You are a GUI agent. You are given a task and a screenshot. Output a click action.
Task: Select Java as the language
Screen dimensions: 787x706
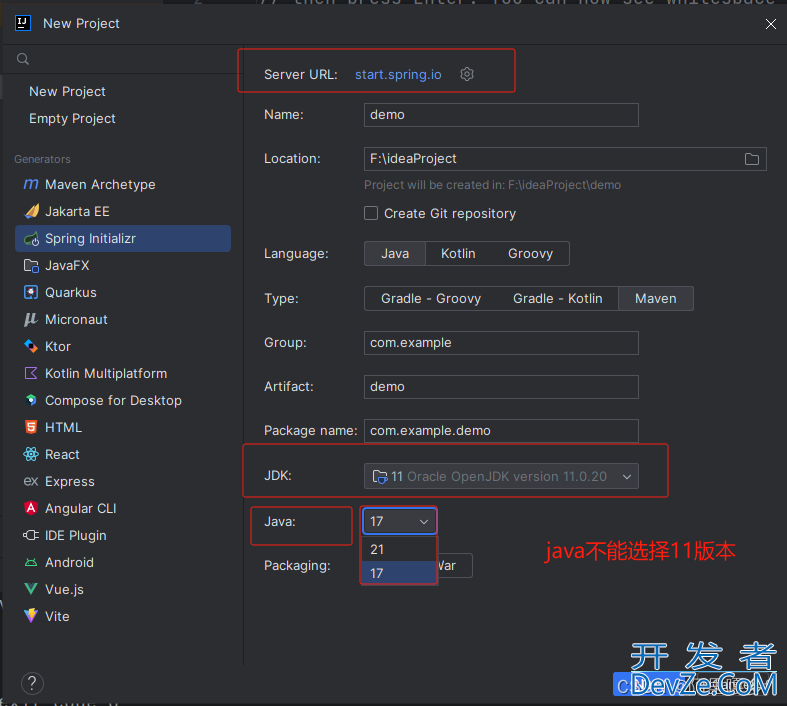coord(395,254)
